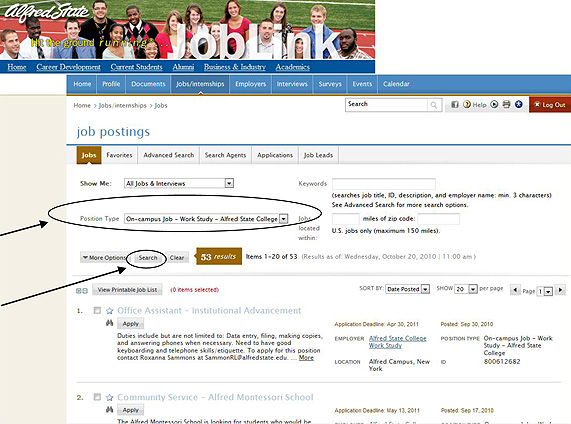
Task: Open the Office Assistant – Institutional Advancement posting
Action: [x=209, y=311]
